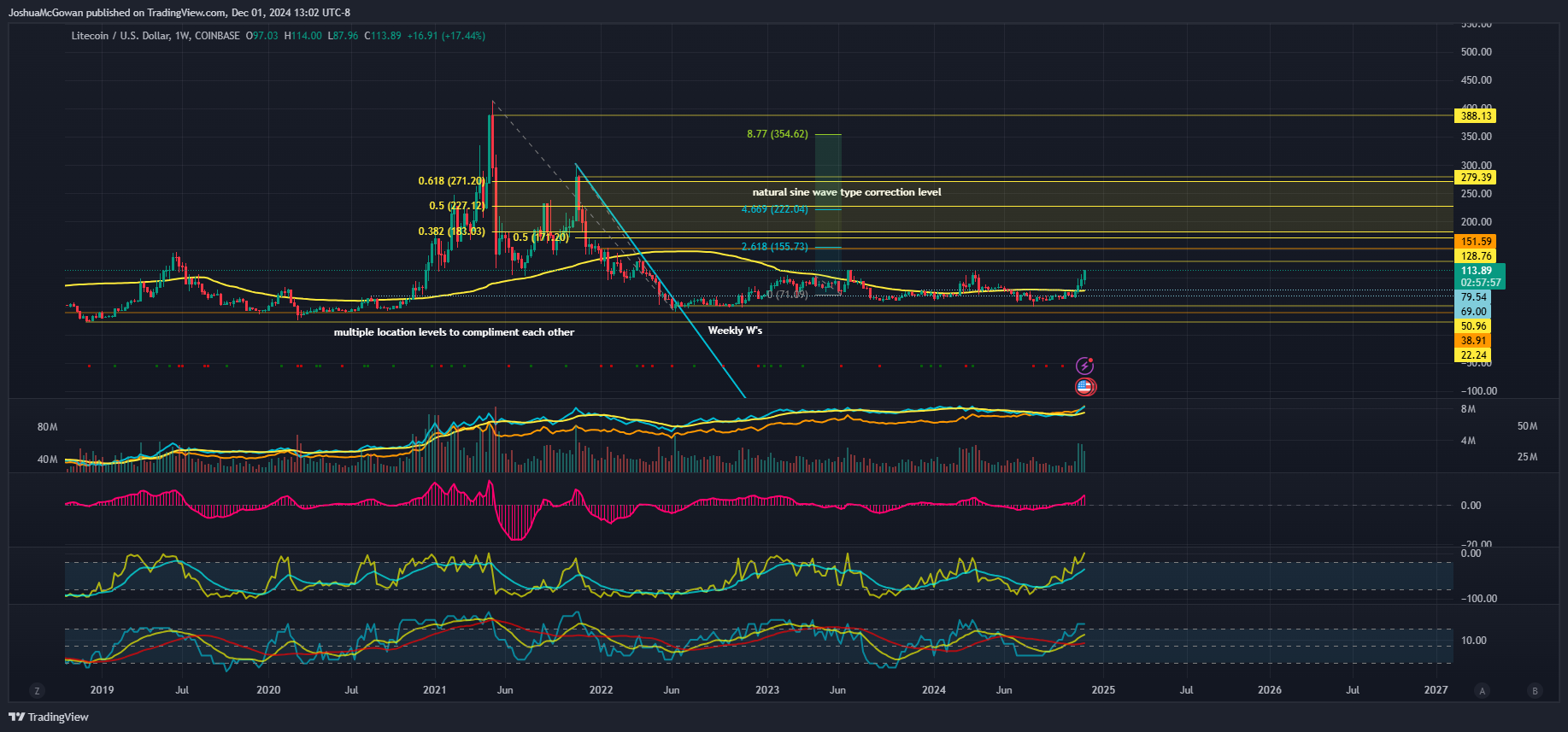This screenshot has height=732, width=1568.
Task: Click the L87.96 low value
Action: tap(344, 36)
